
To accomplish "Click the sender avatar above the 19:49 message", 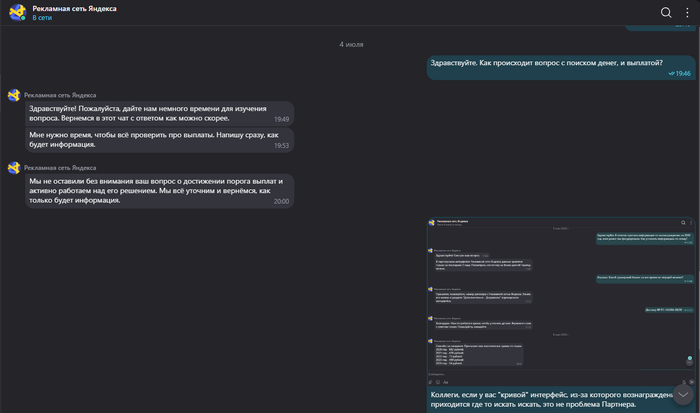I will point(14,95).
